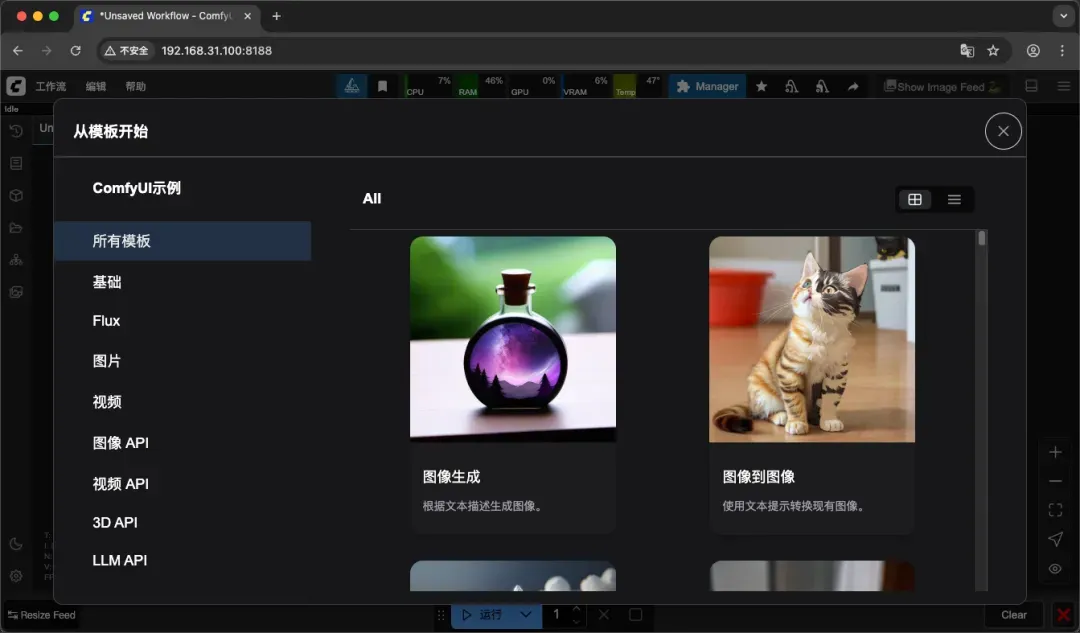
Task: Open the 编辑 menu
Action: 96,86
